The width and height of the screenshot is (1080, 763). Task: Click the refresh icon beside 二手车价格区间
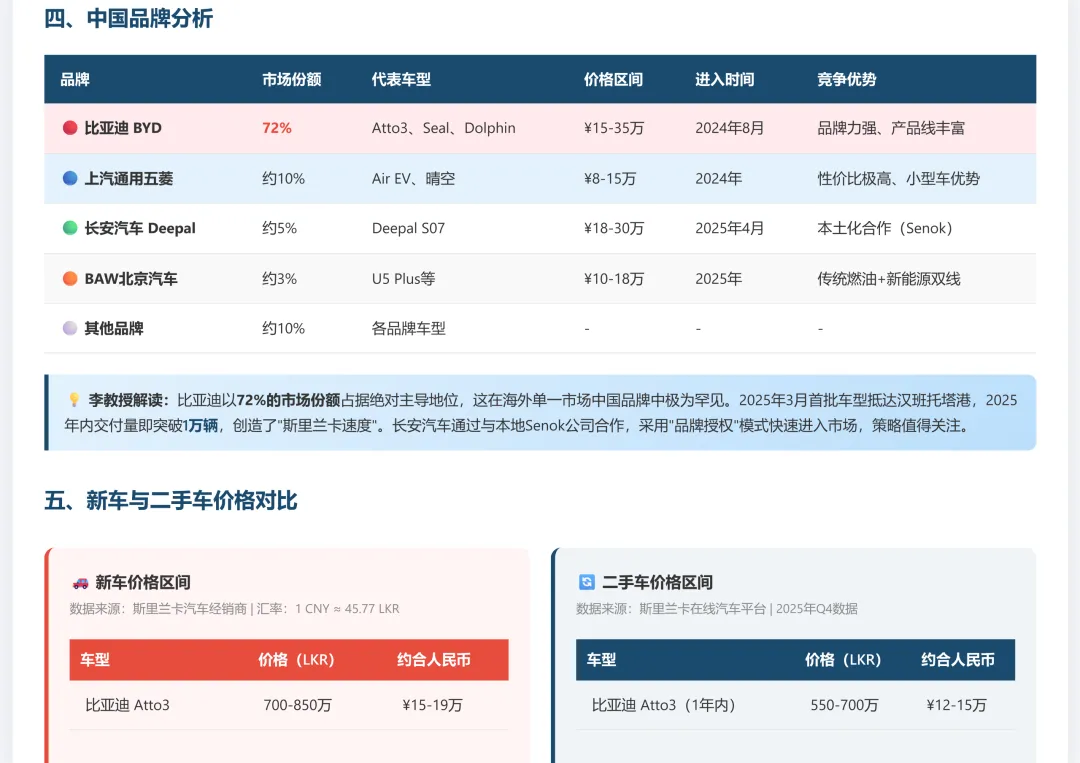(587, 583)
